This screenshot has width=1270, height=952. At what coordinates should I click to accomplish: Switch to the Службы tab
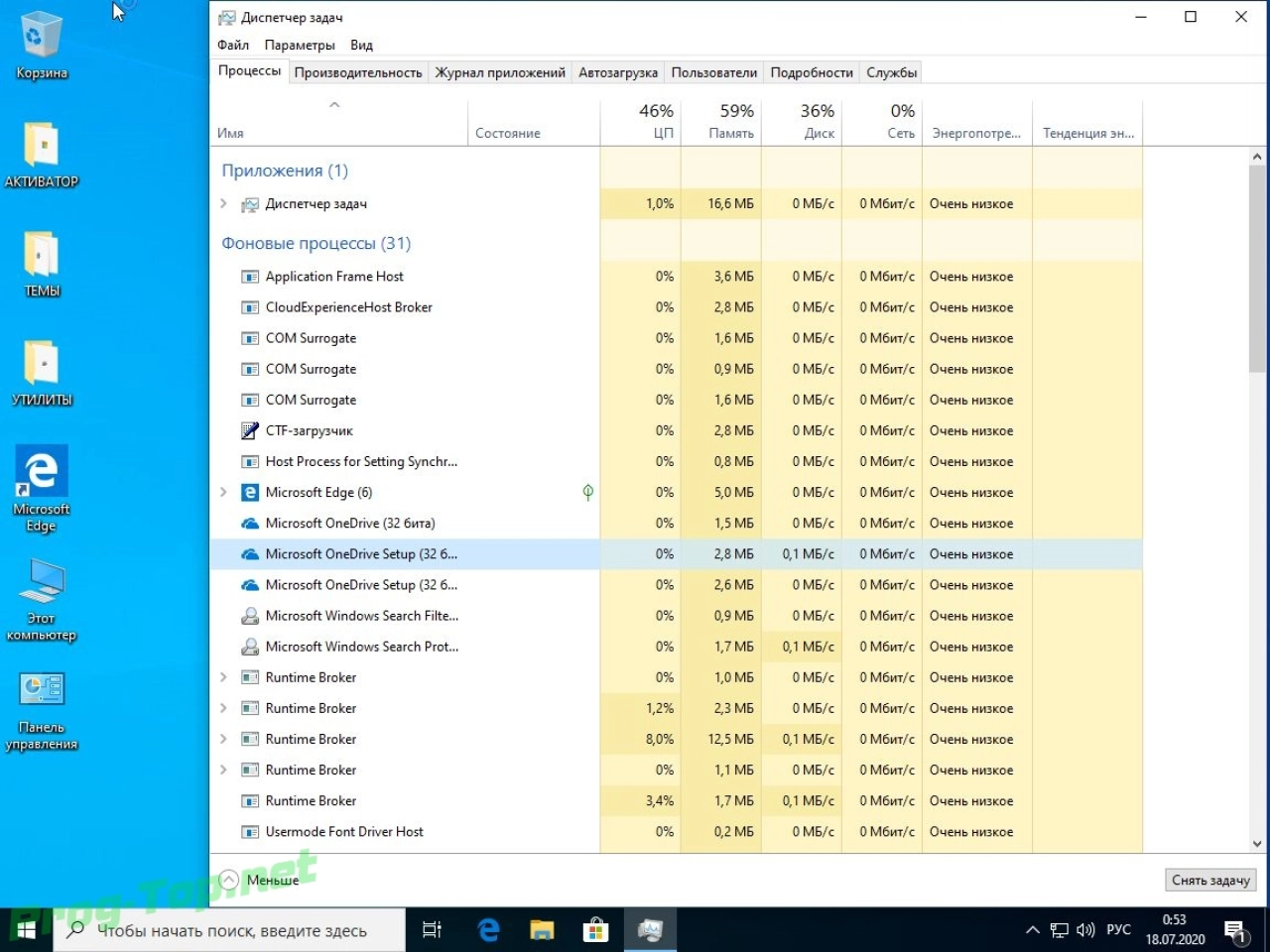(891, 72)
